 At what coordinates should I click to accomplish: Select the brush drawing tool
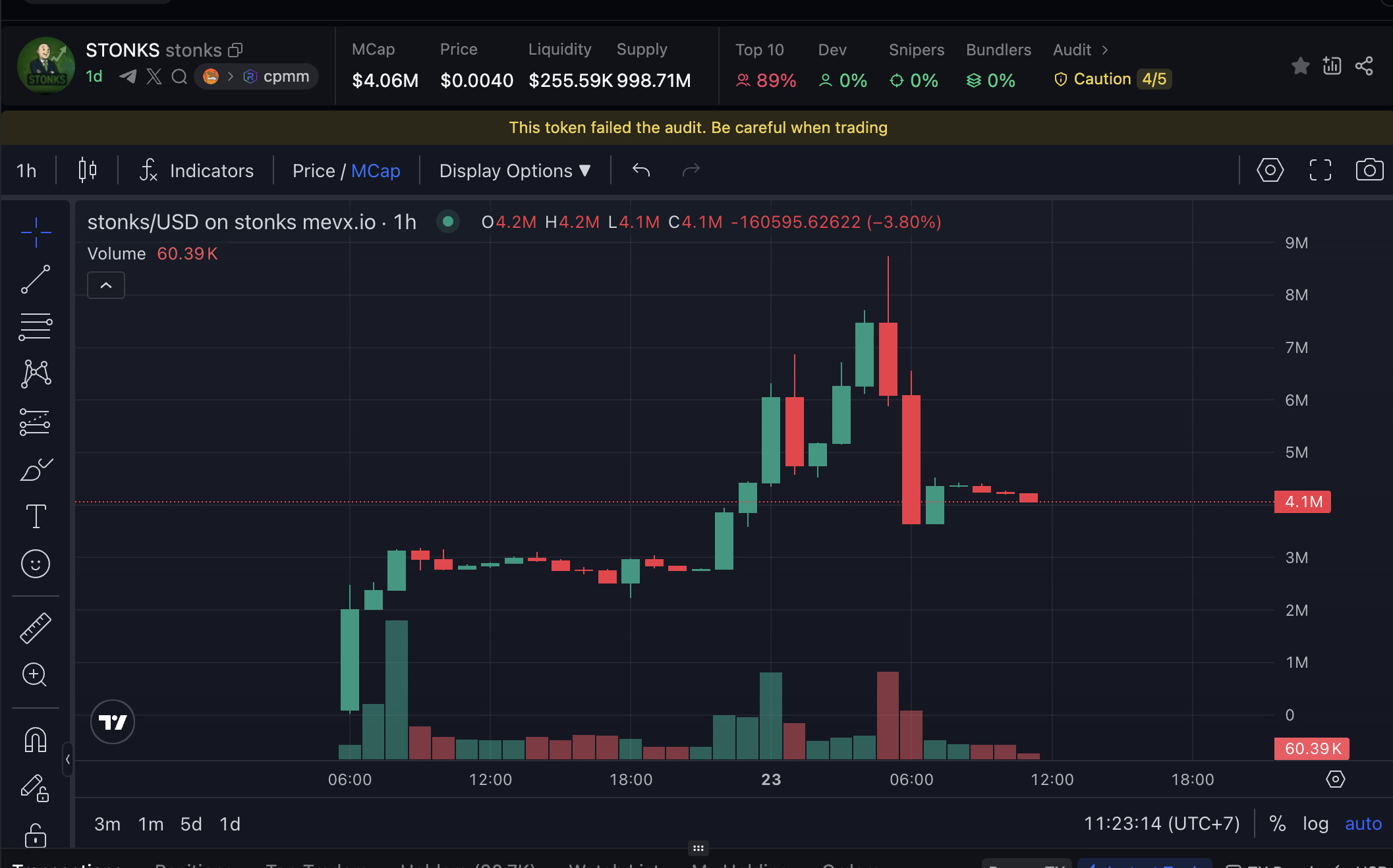coord(36,469)
